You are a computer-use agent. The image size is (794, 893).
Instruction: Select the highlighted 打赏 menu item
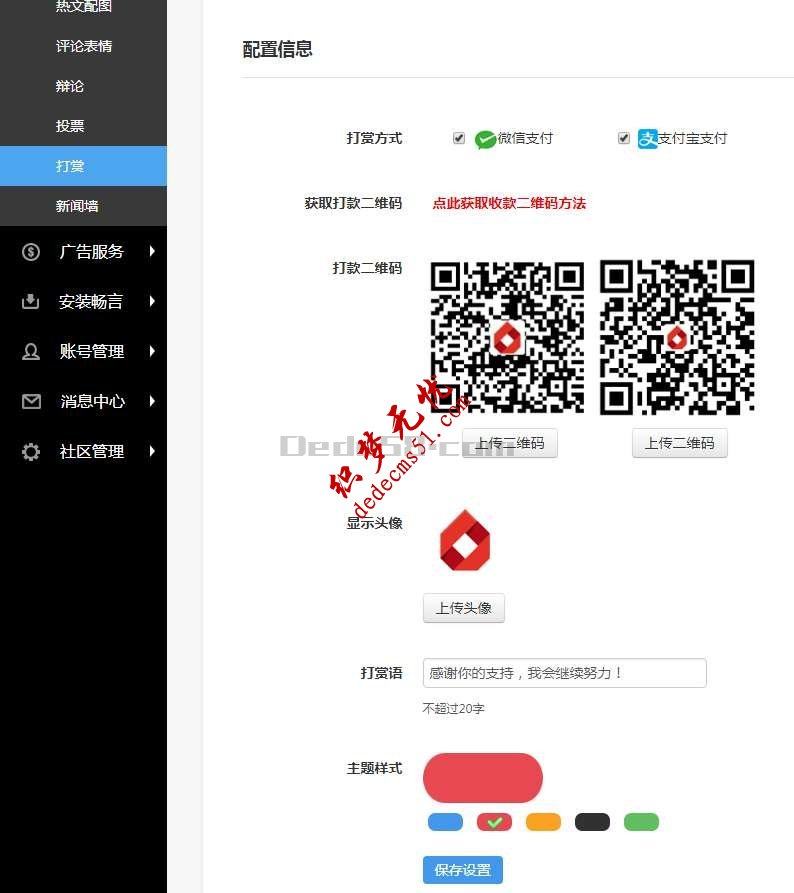tap(83, 166)
